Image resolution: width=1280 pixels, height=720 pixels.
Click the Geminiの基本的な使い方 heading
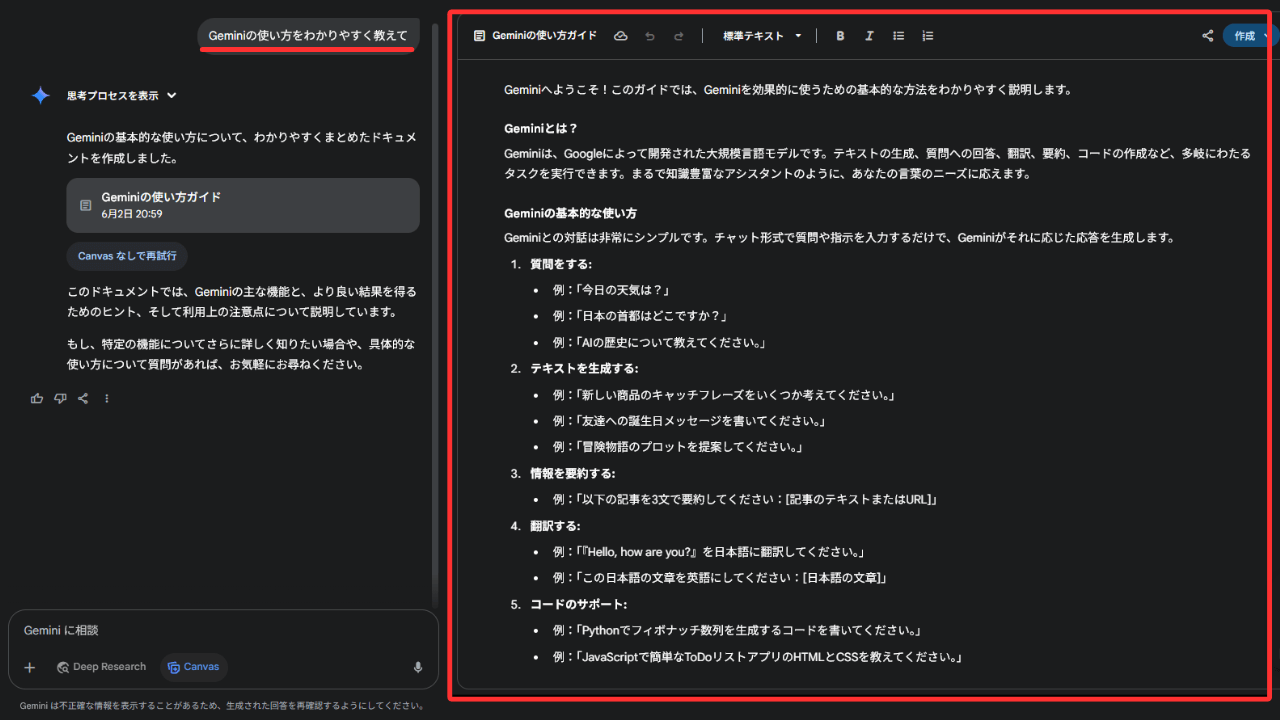click(570, 213)
